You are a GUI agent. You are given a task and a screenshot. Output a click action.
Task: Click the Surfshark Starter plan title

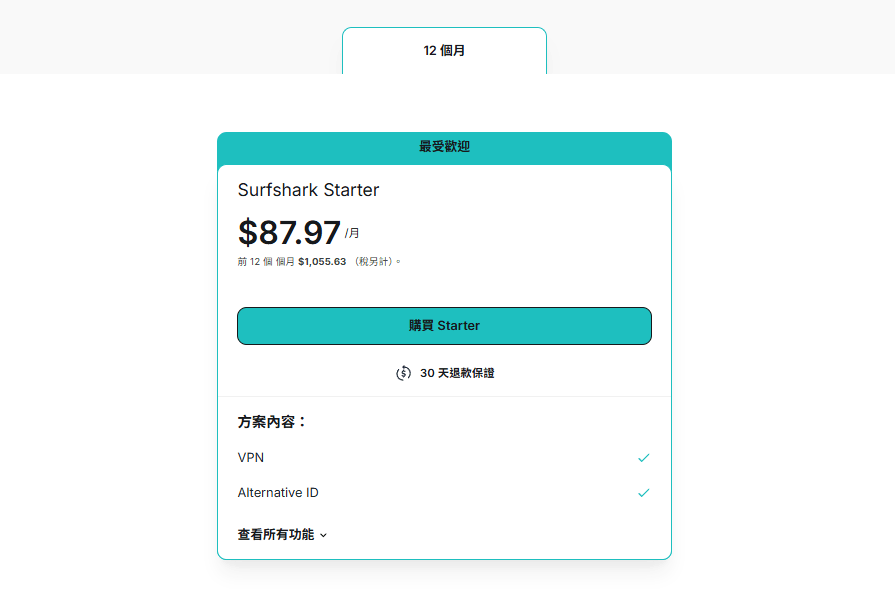(308, 190)
